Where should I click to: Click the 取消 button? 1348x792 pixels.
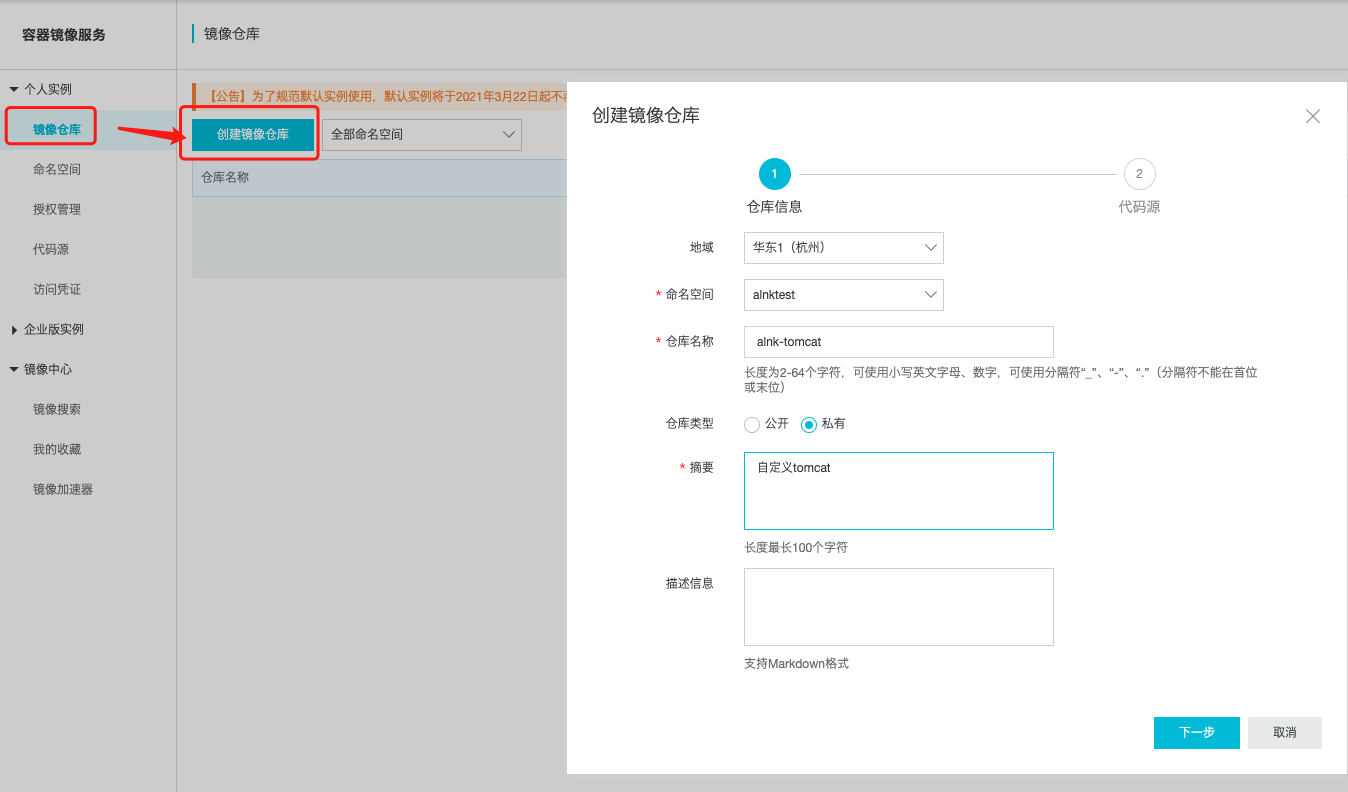(x=1285, y=733)
